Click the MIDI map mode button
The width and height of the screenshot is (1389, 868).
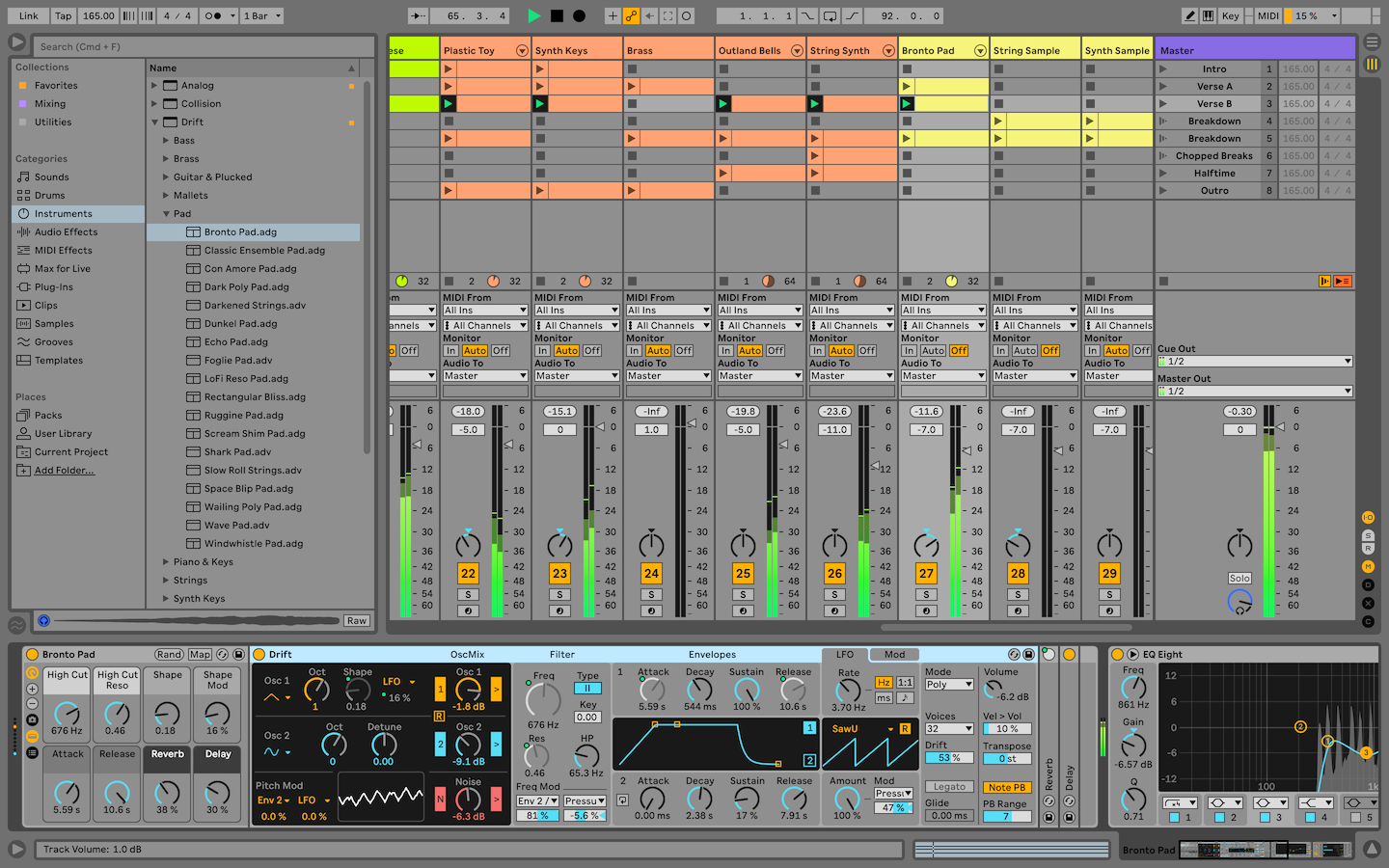pos(1267,15)
